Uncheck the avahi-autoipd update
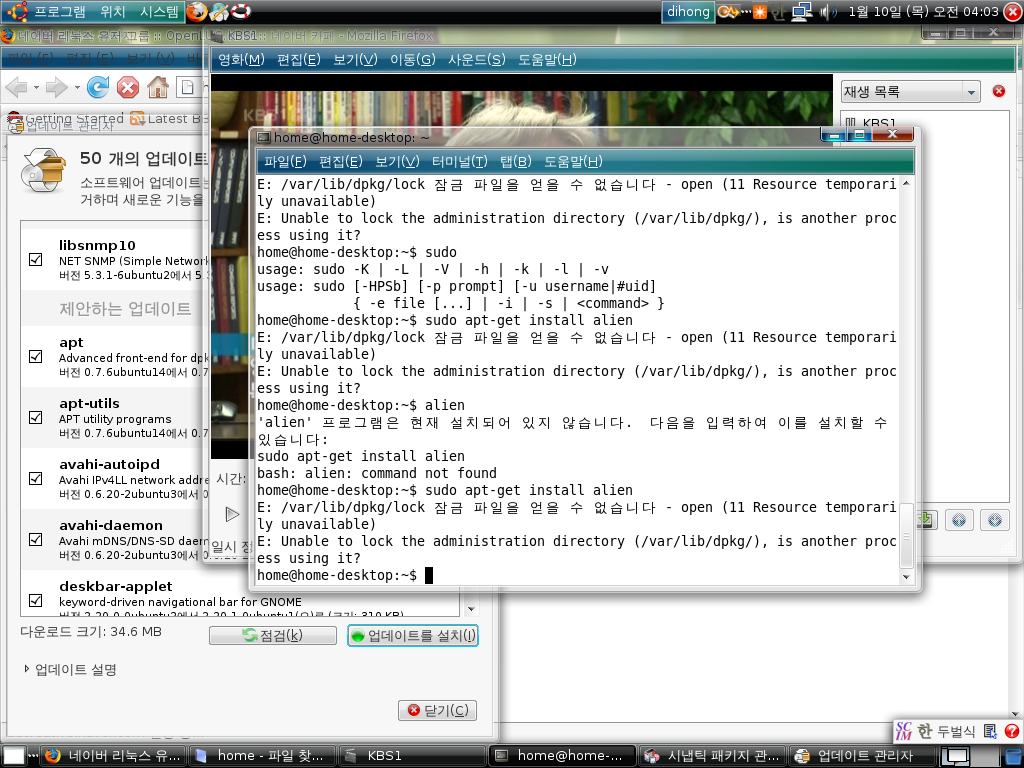 click(x=36, y=479)
